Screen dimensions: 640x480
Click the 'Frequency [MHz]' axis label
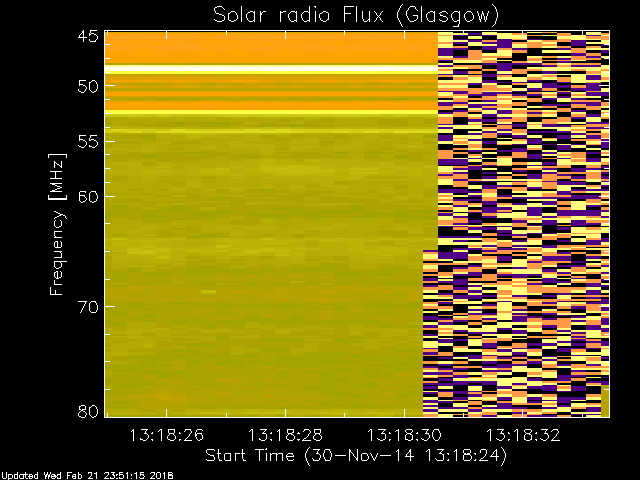pyautogui.click(x=57, y=224)
